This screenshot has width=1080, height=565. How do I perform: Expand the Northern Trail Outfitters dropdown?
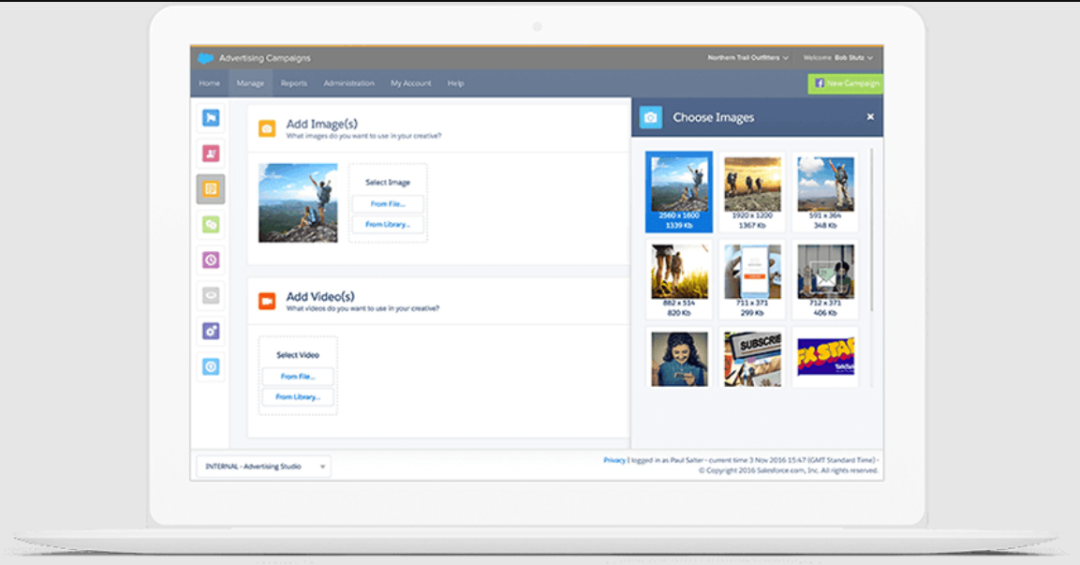[x=748, y=58]
